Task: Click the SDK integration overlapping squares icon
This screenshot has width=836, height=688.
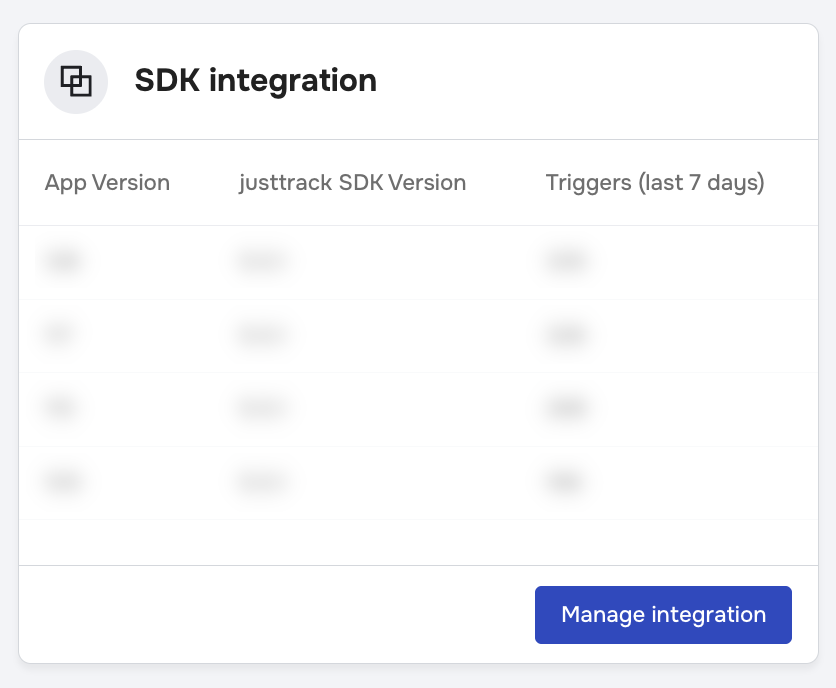Action: pos(76,81)
